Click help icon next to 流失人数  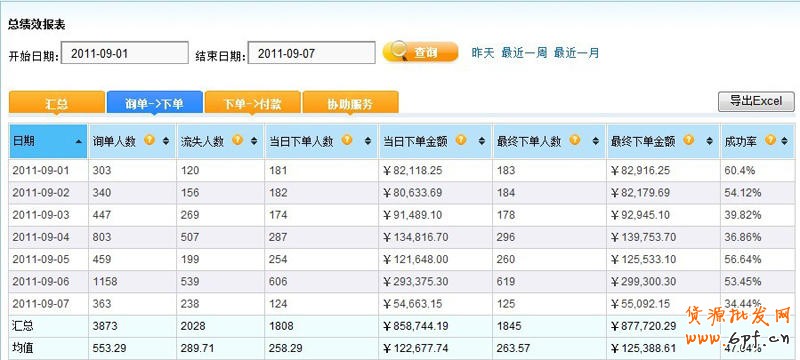pyautogui.click(x=237, y=139)
